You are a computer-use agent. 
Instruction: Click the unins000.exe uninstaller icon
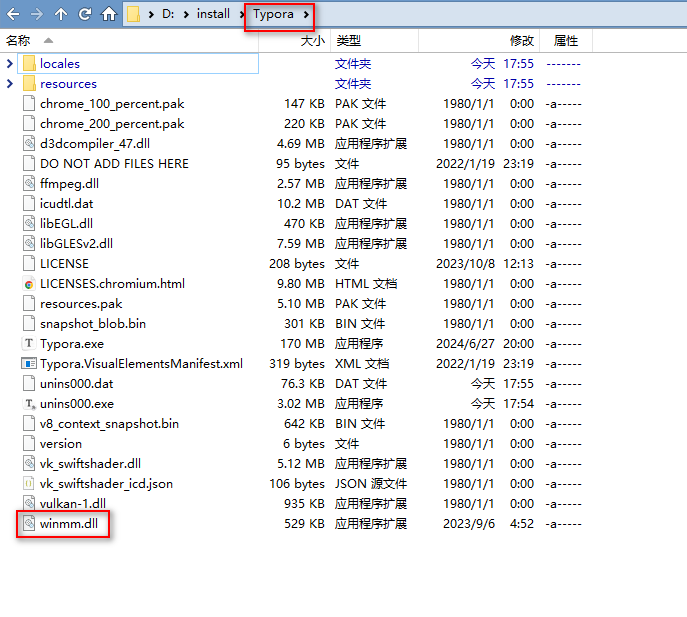coord(29,403)
